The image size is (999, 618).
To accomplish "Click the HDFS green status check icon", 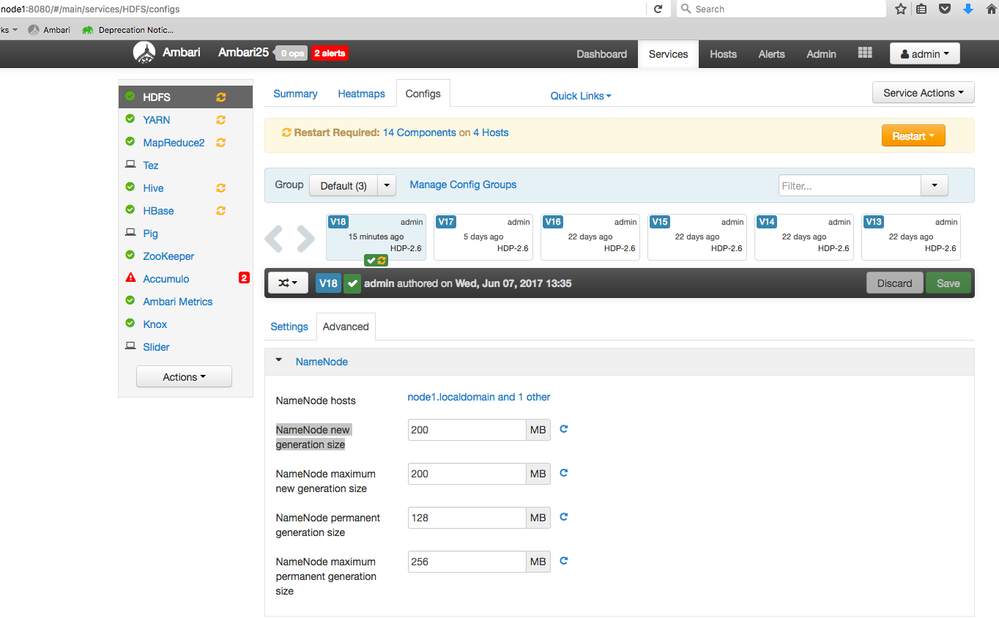I will coord(130,96).
